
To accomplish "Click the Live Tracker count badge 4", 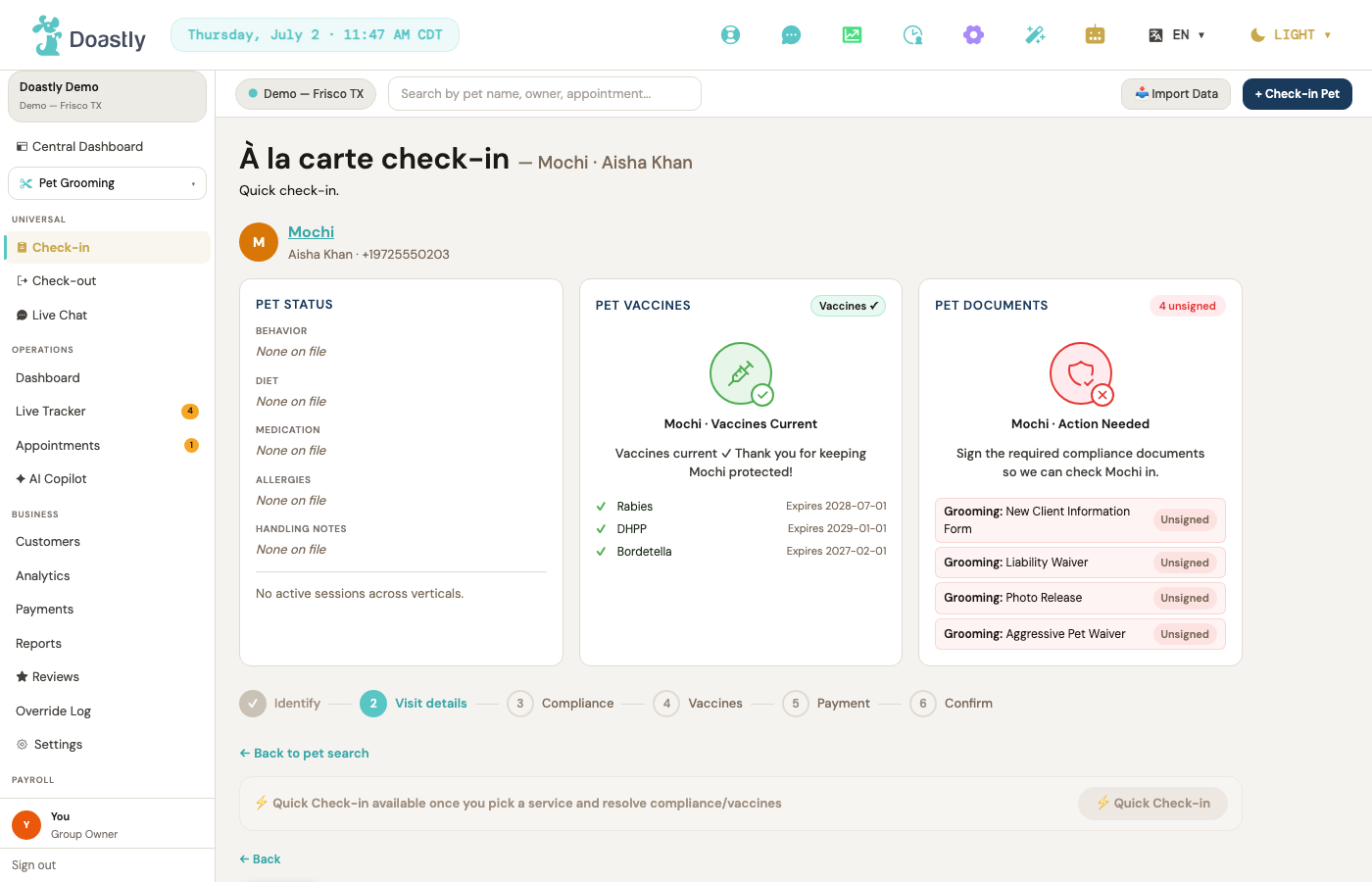I will [190, 412].
